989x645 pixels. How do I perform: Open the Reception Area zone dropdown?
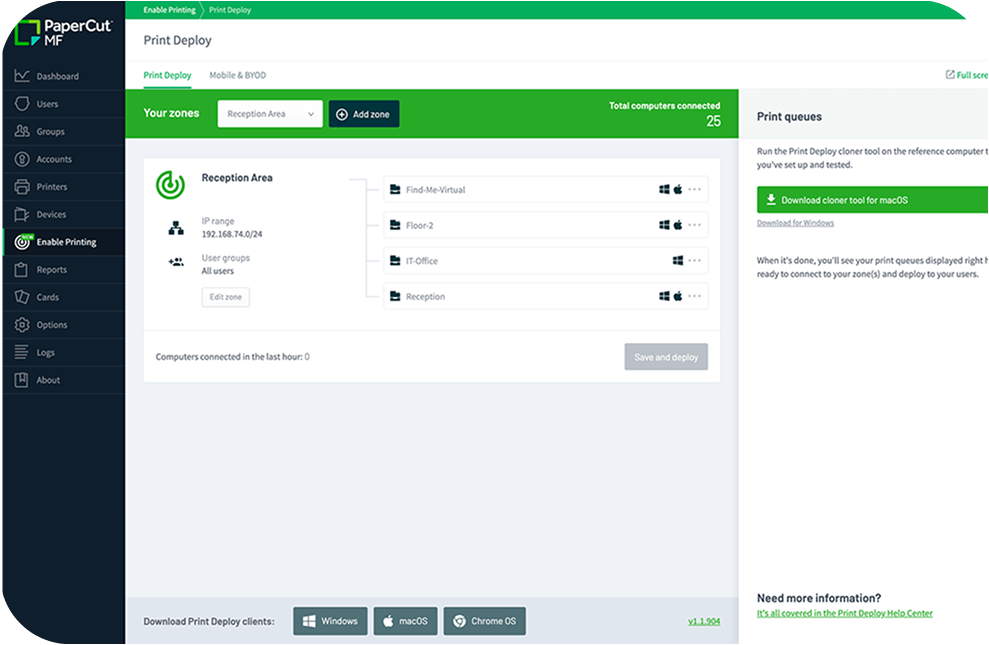pyautogui.click(x=270, y=113)
